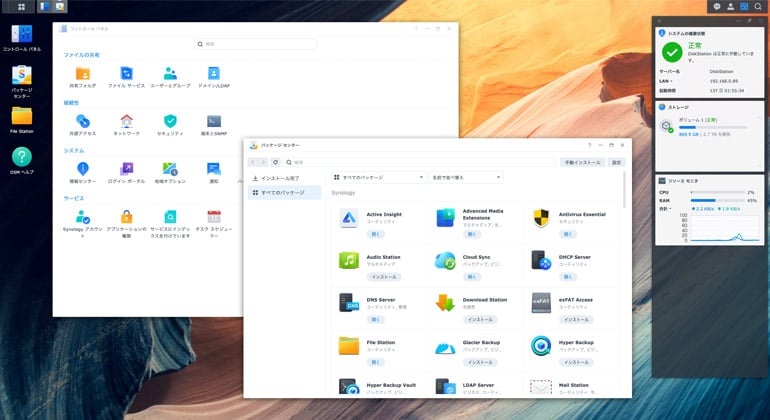Switch to the Package Center taskbar window
The image size is (770, 420).
point(59,6)
